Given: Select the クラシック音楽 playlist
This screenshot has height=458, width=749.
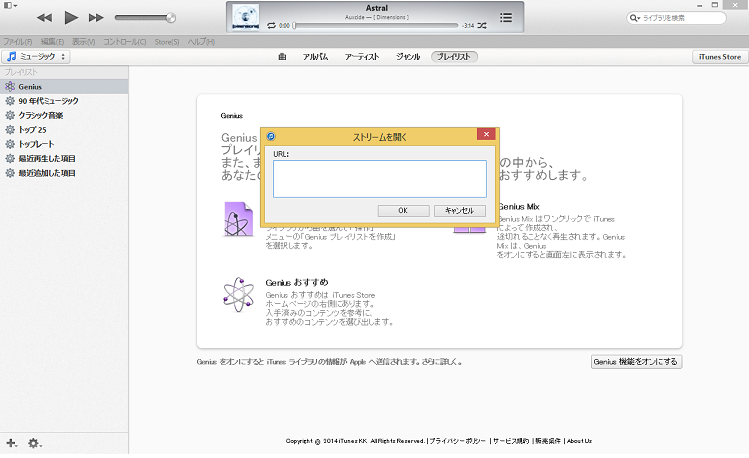Looking at the screenshot, I should tap(64, 115).
